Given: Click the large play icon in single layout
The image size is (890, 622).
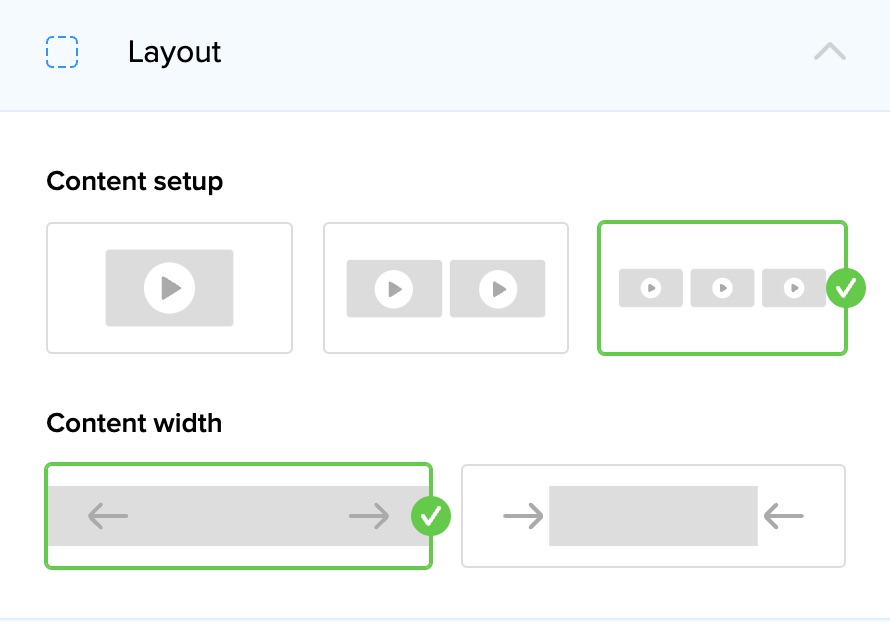Looking at the screenshot, I should [169, 288].
